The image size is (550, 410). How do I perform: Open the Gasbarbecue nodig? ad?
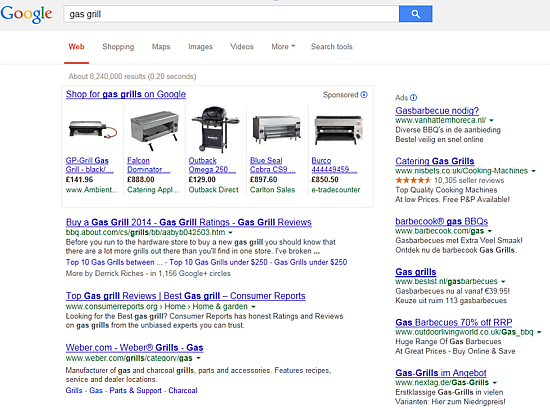pos(437,111)
